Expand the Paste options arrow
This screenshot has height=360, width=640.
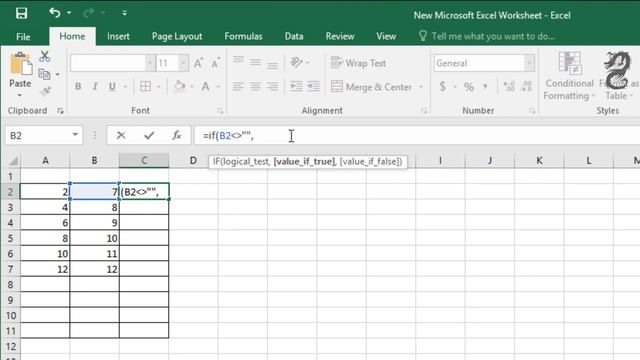(20, 95)
